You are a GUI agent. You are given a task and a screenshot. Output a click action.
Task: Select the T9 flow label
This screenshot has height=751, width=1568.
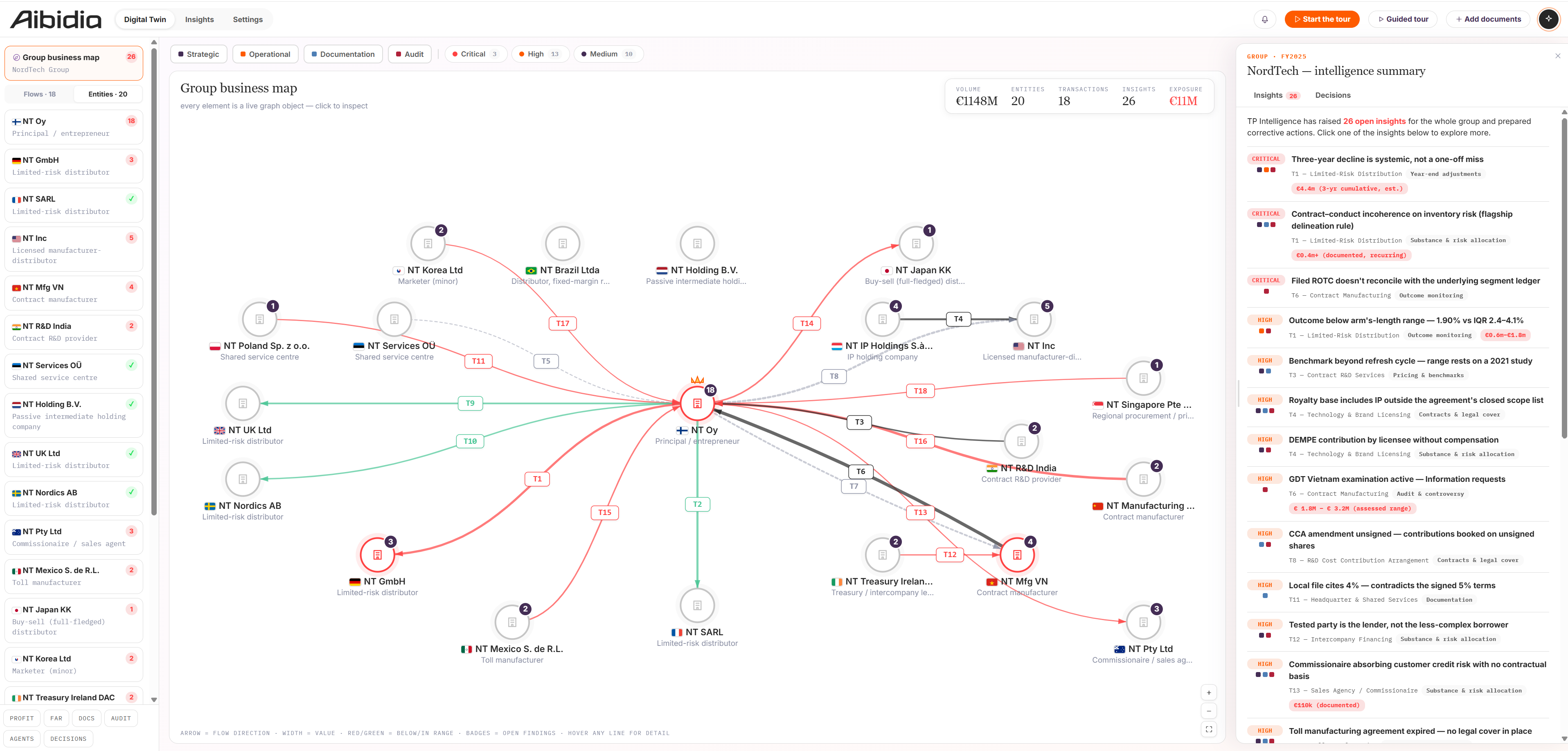tap(470, 403)
